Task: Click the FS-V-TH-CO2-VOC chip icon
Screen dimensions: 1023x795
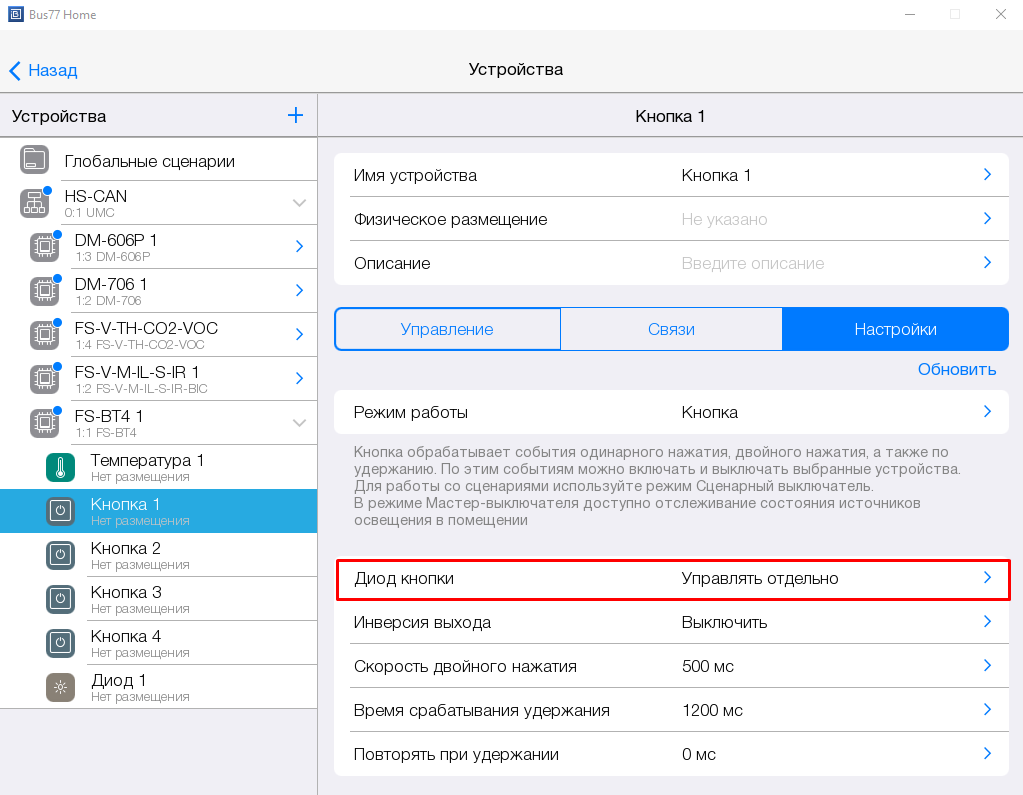Action: click(44, 335)
